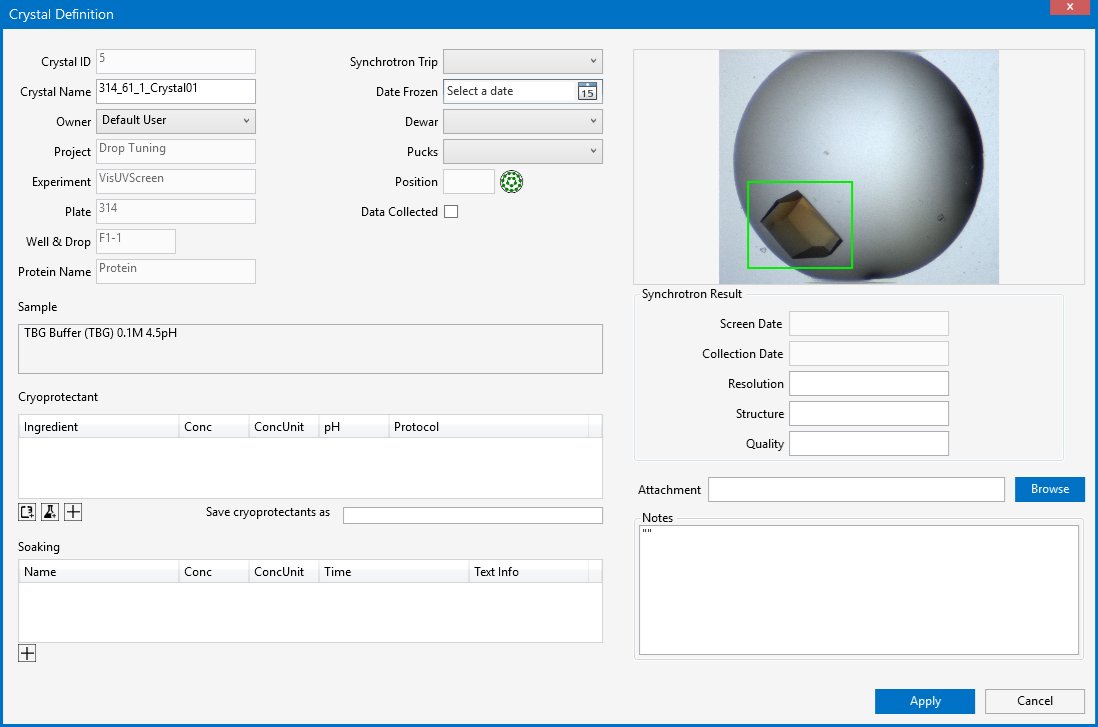This screenshot has height=727, width=1098.
Task: Click the pH column header
Action: click(354, 427)
